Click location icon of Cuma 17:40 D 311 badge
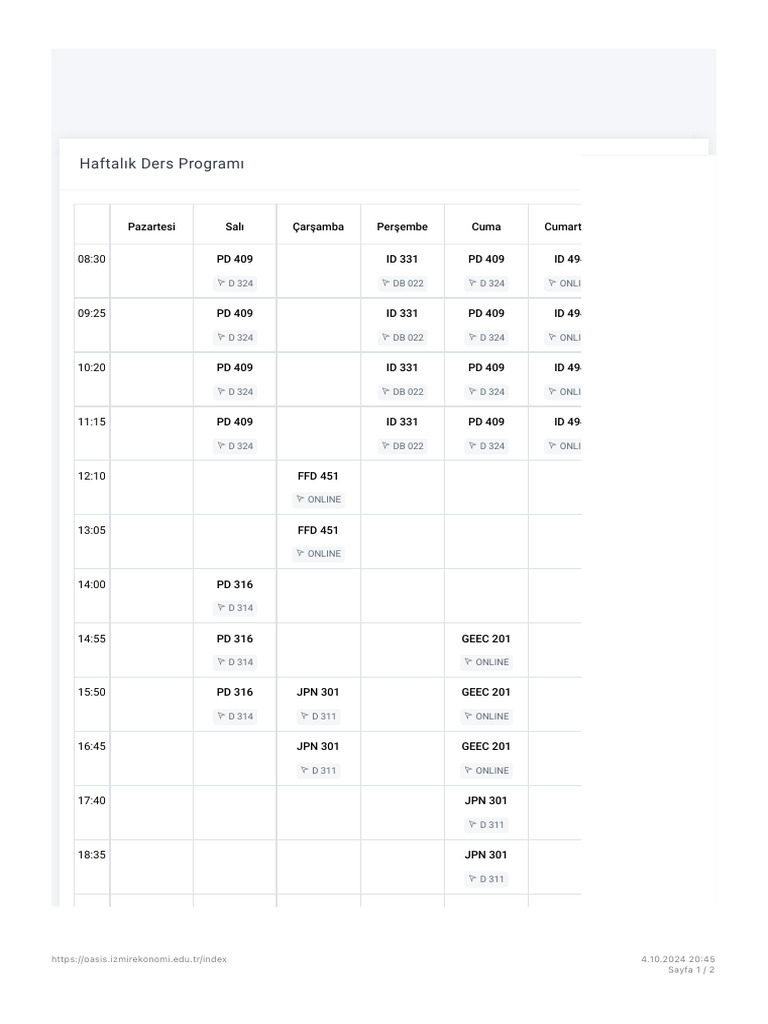This screenshot has width=768, height=1024. (472, 825)
